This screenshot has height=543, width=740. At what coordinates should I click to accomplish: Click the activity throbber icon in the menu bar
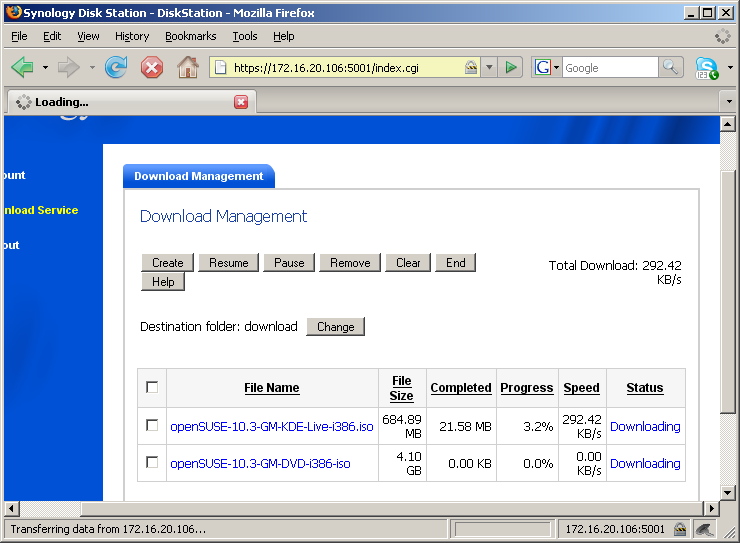pos(723,36)
